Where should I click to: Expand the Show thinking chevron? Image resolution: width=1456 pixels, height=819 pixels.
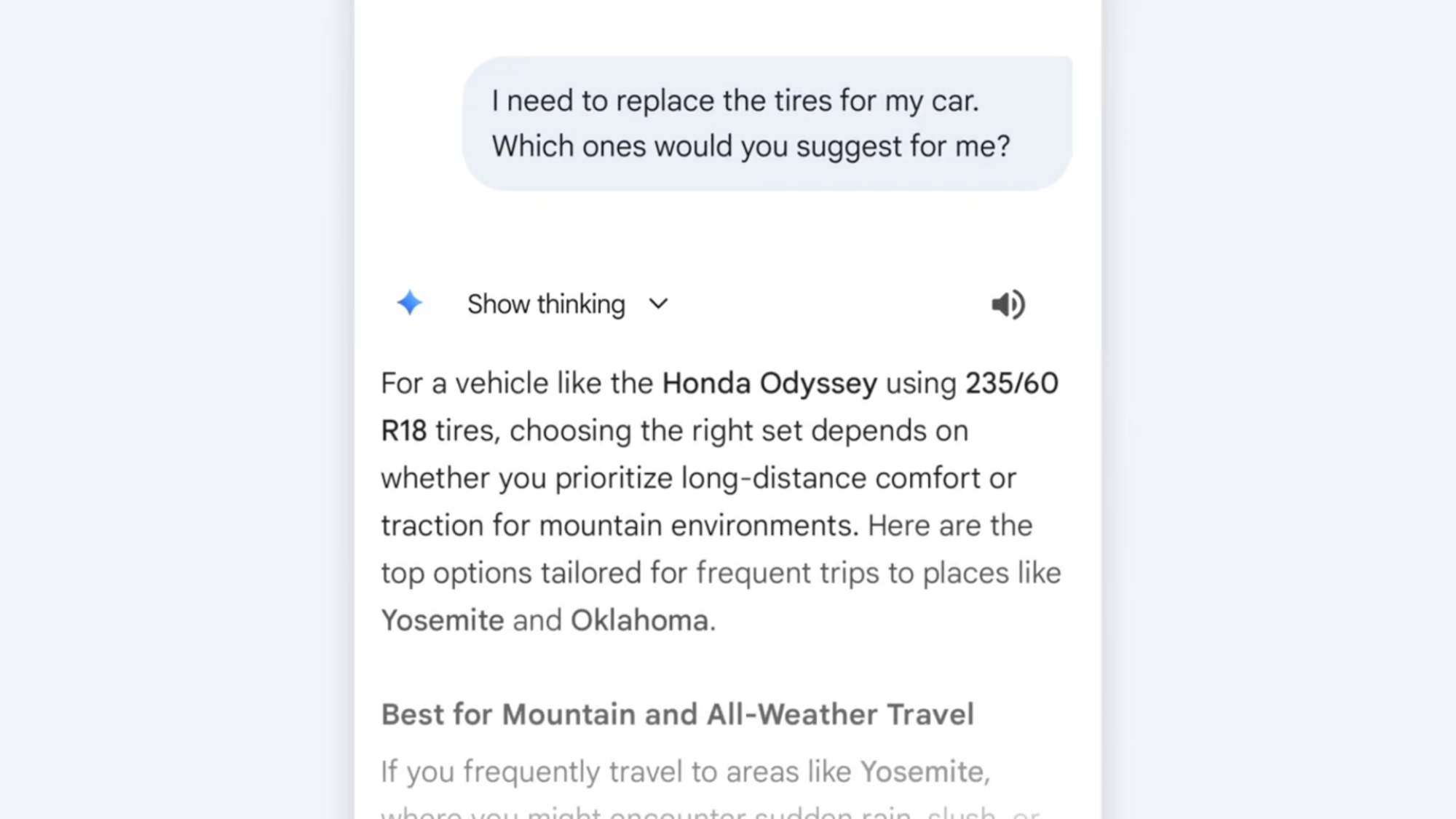click(658, 304)
